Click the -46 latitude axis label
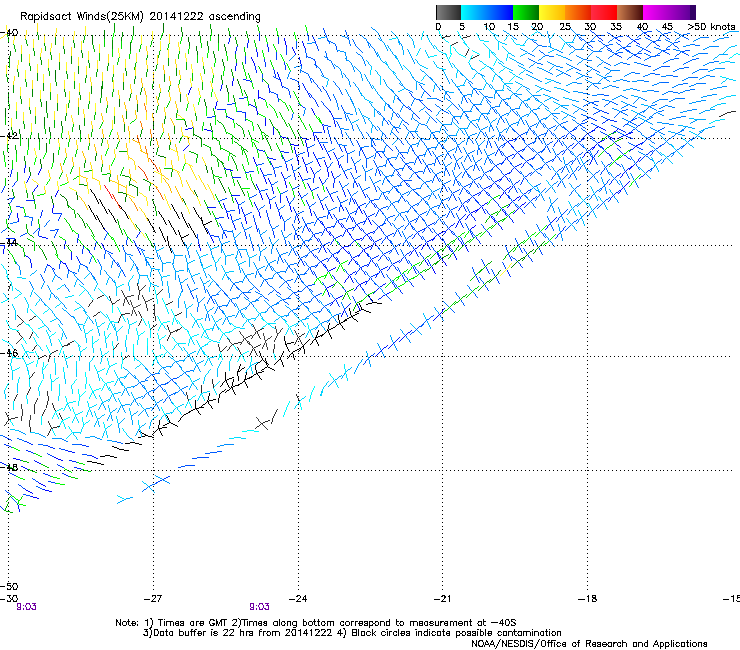Viewport: 740px width, 650px height. tap(9, 353)
